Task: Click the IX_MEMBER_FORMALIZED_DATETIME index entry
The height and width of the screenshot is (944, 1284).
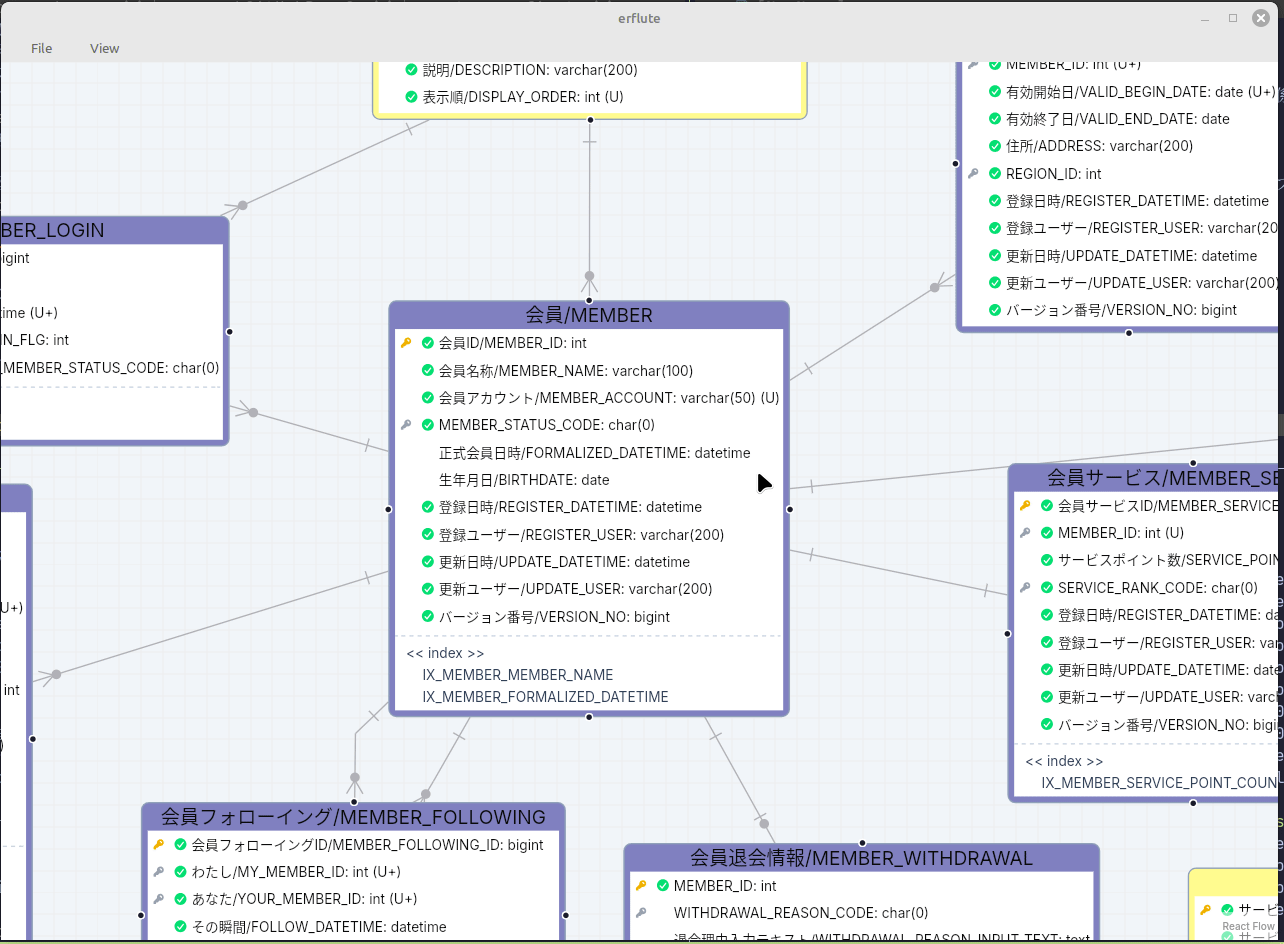Action: pyautogui.click(x=545, y=697)
